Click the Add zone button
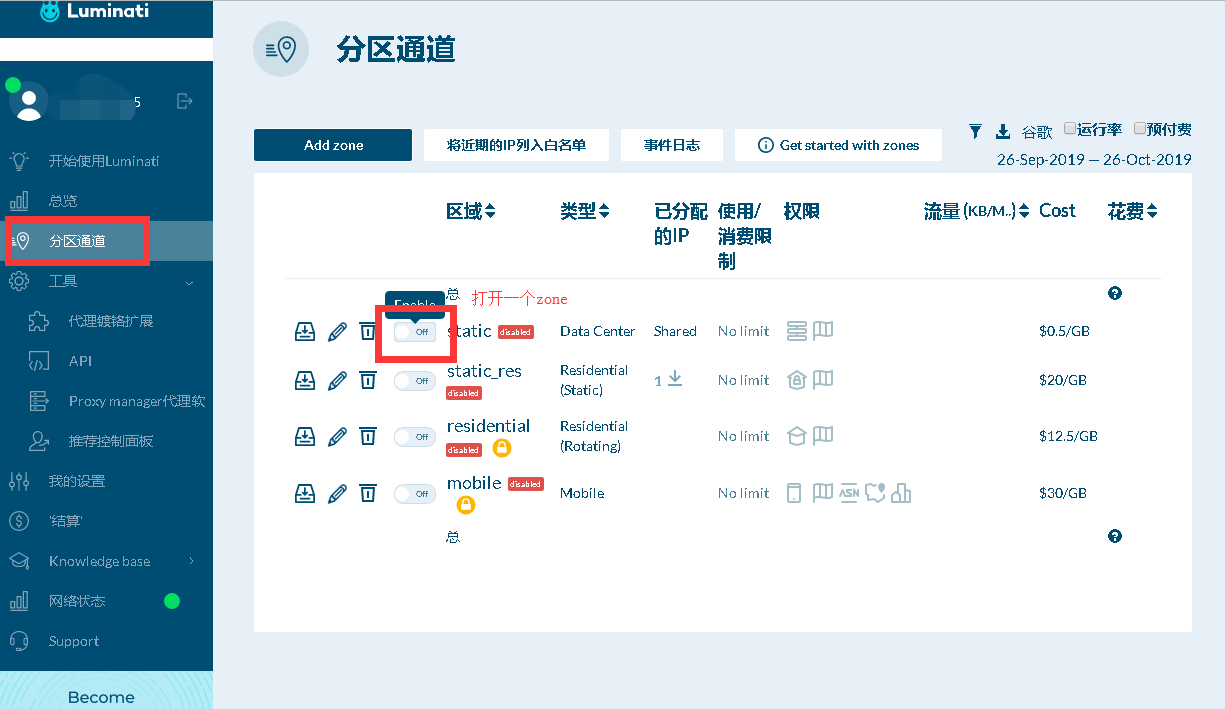 tap(333, 145)
